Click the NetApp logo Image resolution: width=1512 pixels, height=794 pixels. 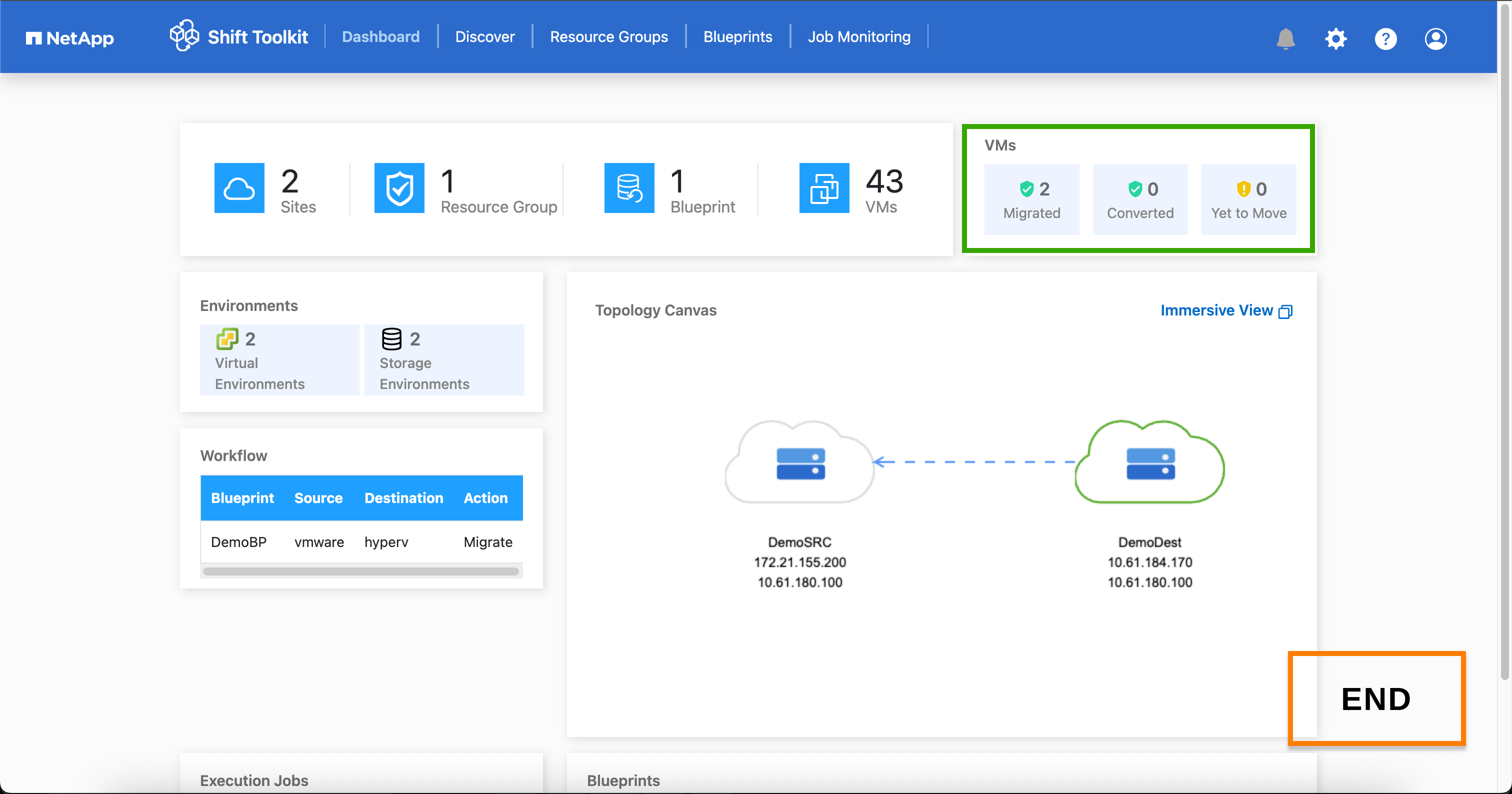click(x=69, y=38)
